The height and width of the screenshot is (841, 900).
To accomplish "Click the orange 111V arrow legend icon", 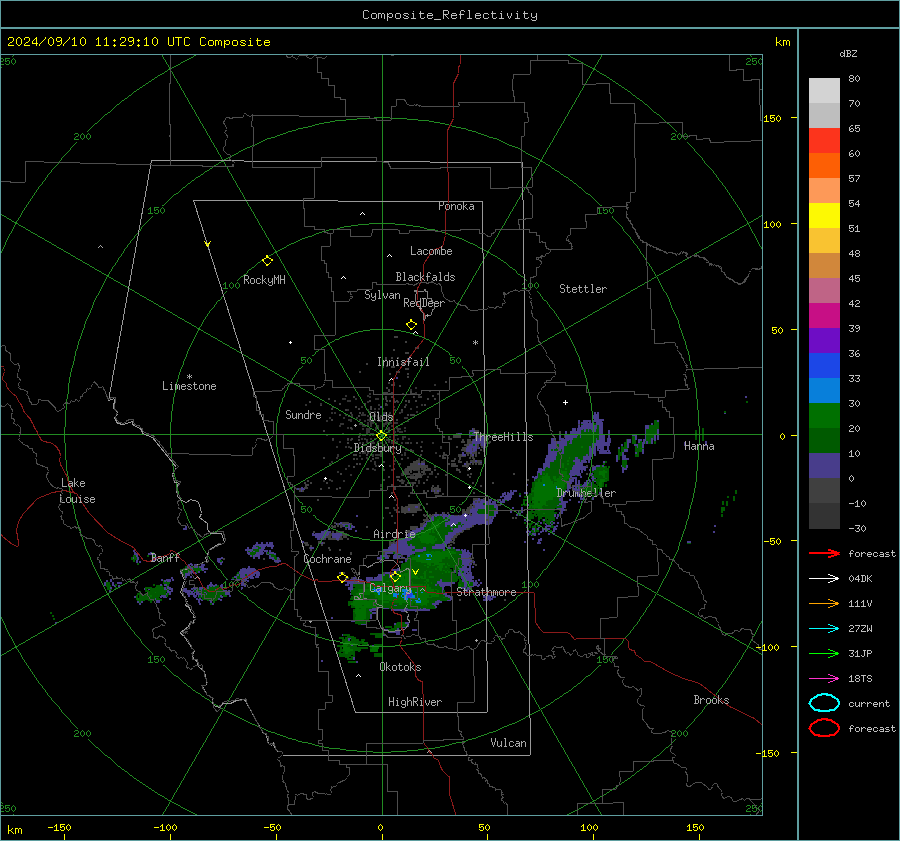I will (824, 603).
